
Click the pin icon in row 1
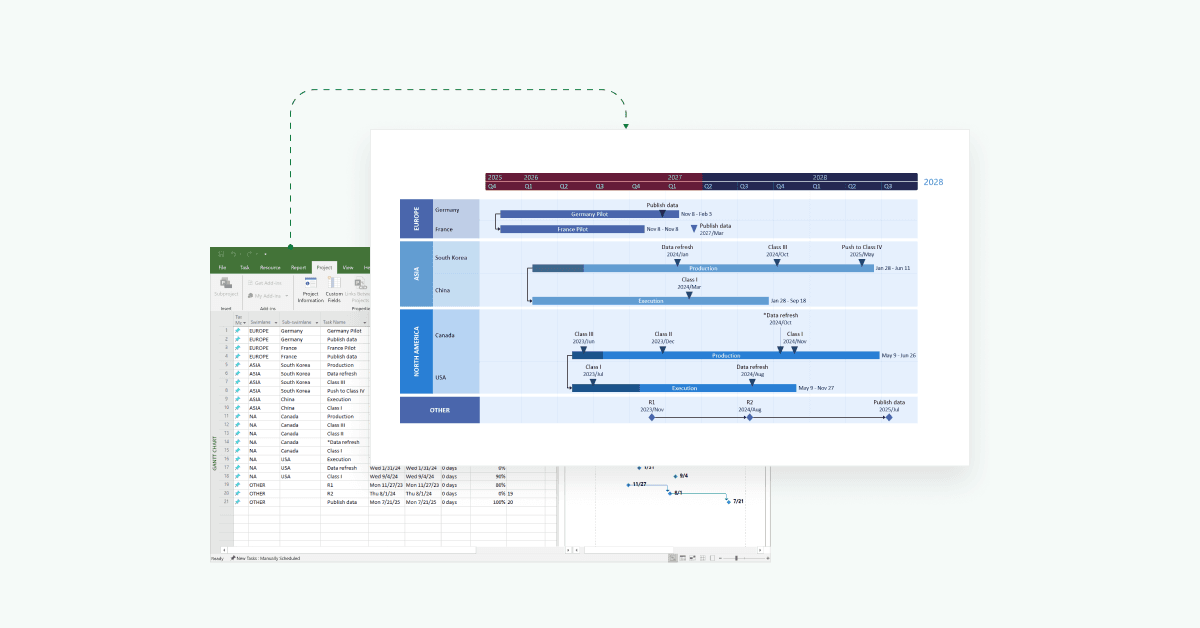point(238,330)
